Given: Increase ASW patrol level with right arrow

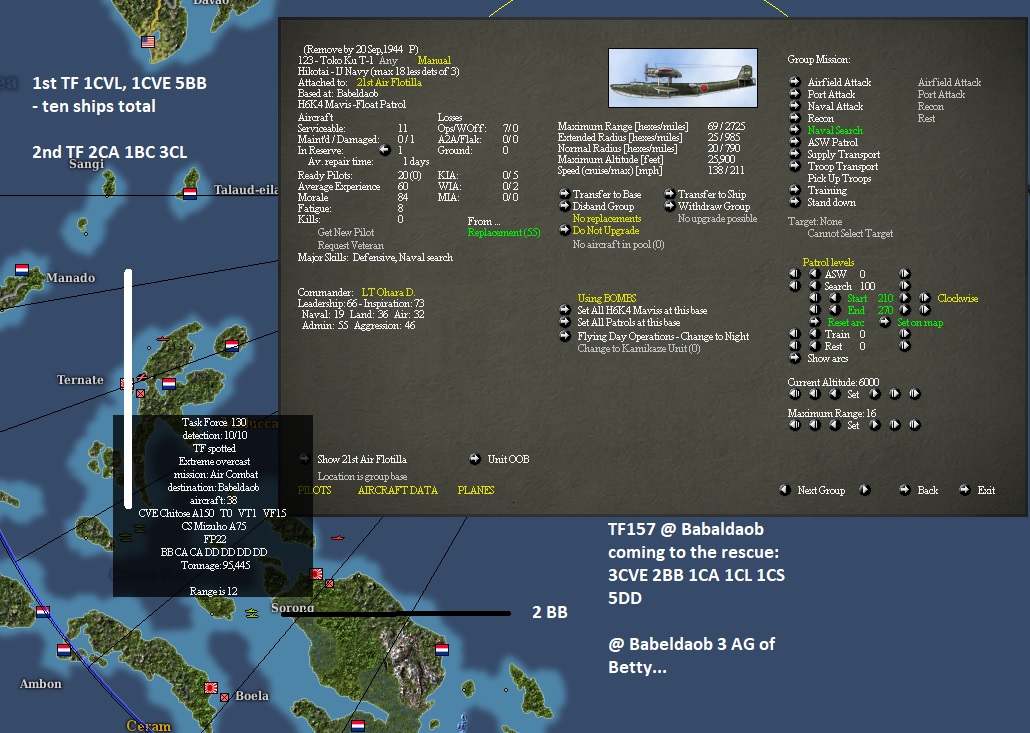Looking at the screenshot, I should (x=905, y=273).
